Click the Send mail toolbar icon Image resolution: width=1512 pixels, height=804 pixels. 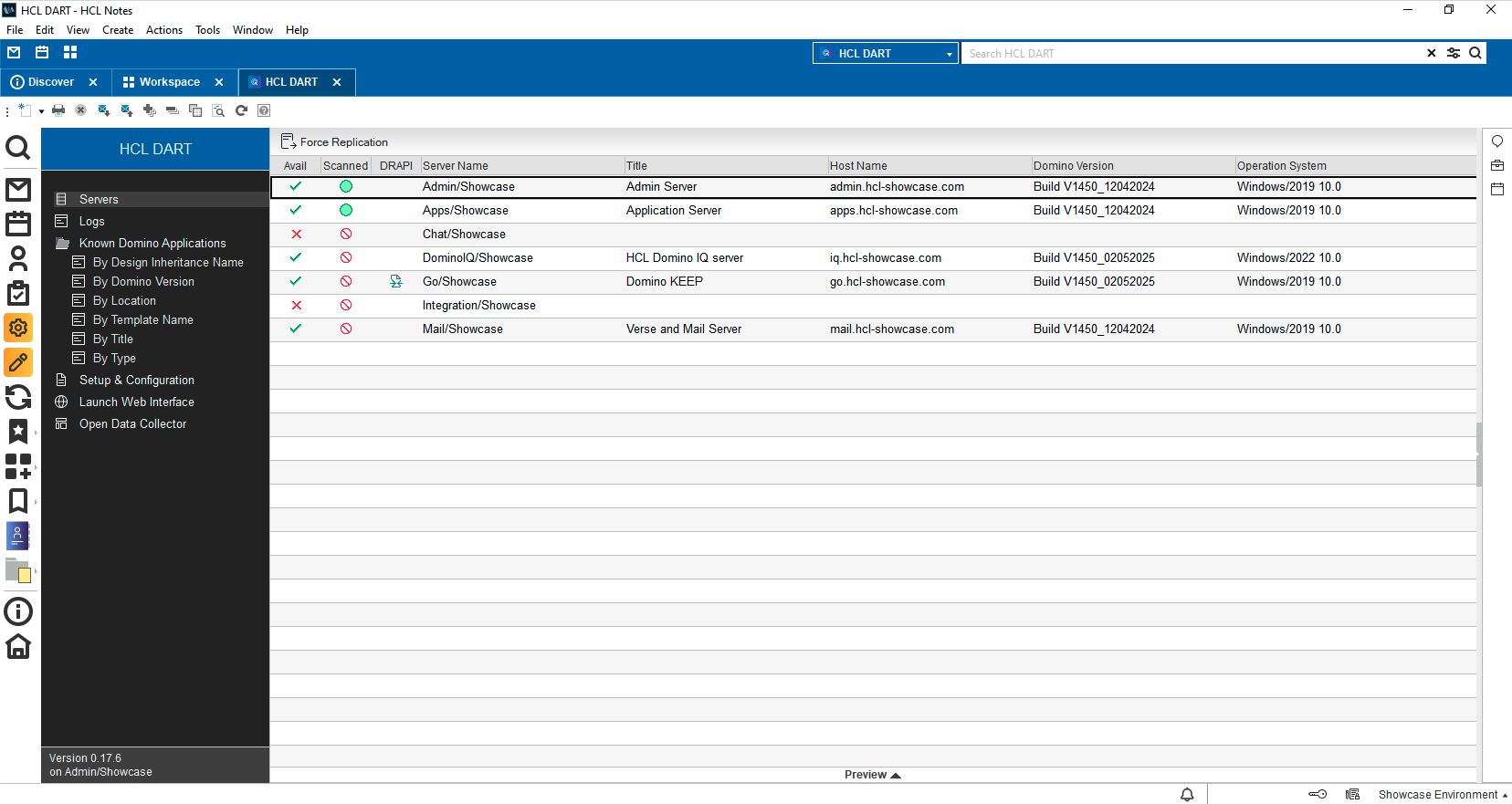127,110
